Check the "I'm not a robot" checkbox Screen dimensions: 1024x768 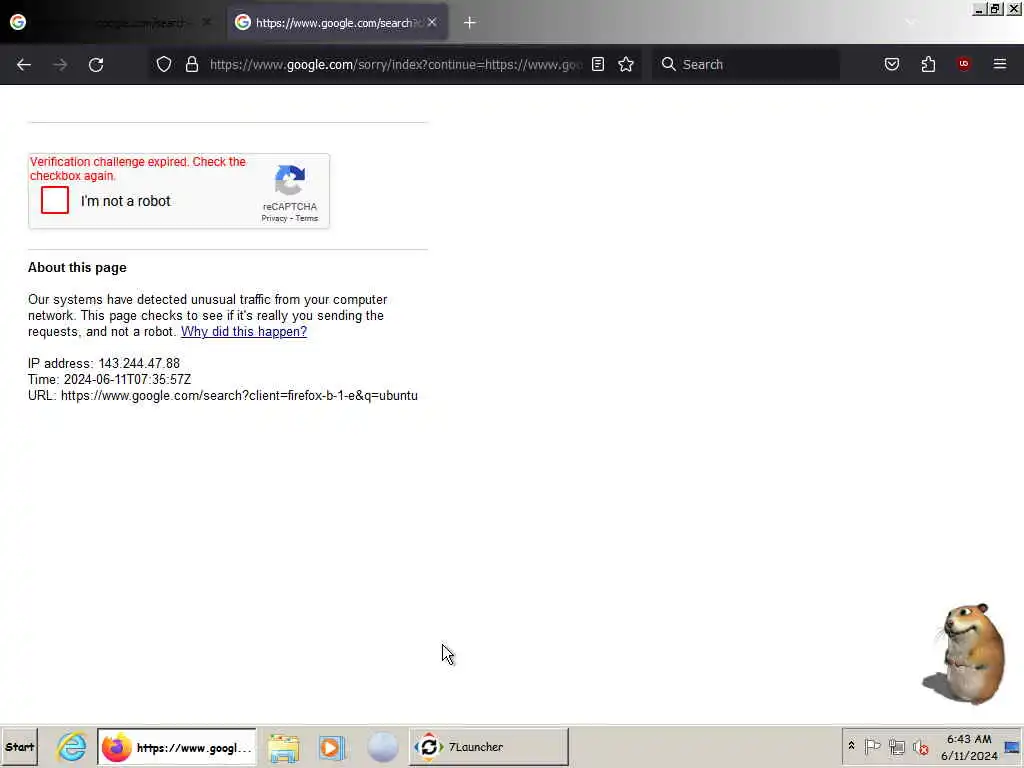click(x=55, y=200)
